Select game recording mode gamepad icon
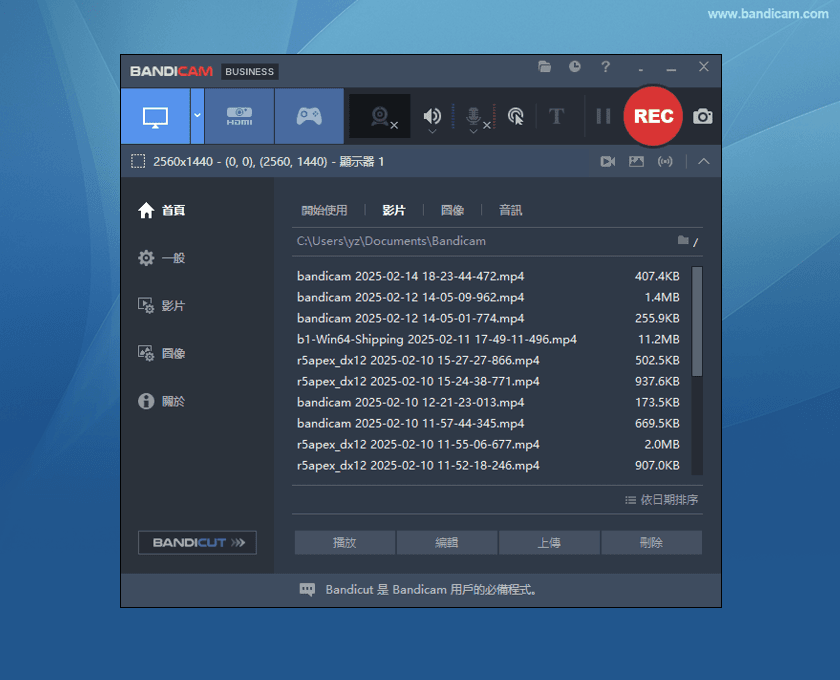Image resolution: width=840 pixels, height=680 pixels. [309, 116]
